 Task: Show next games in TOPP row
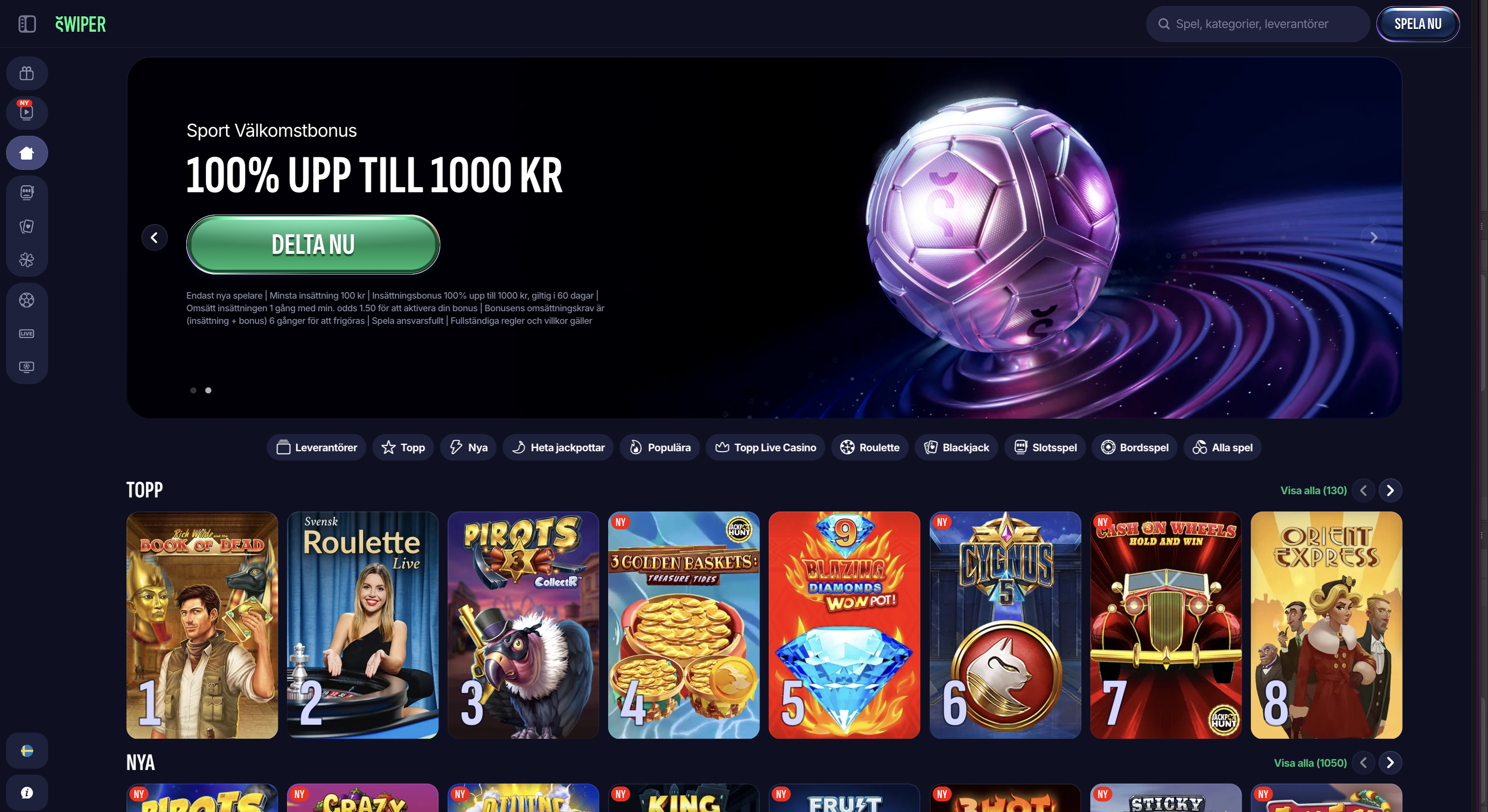[x=1390, y=490]
